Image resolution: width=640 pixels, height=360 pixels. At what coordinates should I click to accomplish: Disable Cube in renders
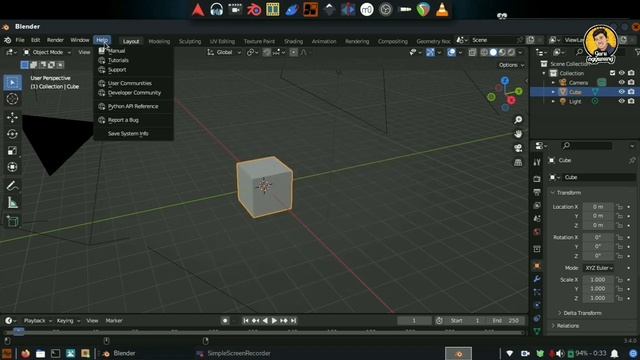point(631,92)
